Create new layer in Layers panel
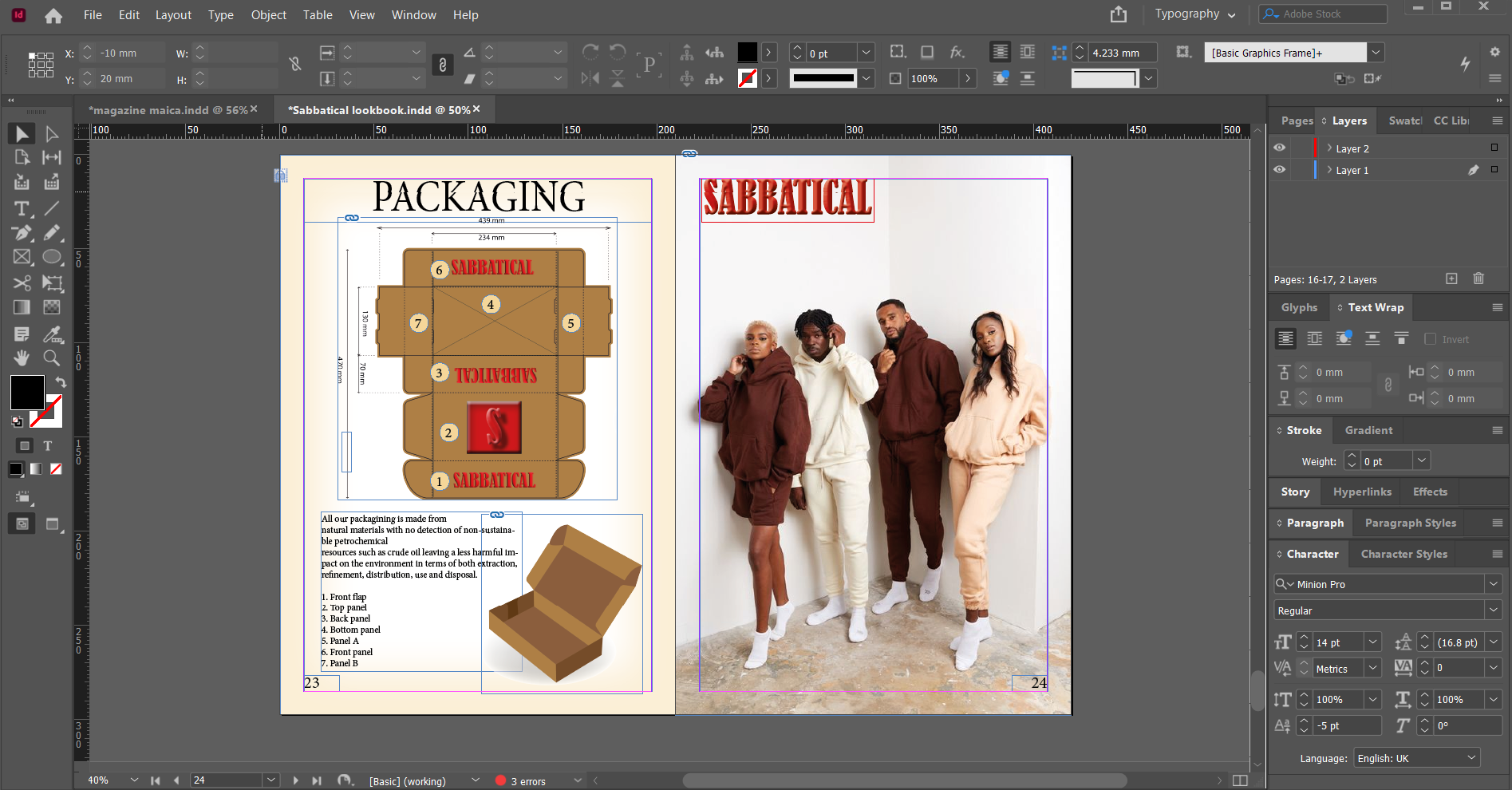 click(1451, 278)
